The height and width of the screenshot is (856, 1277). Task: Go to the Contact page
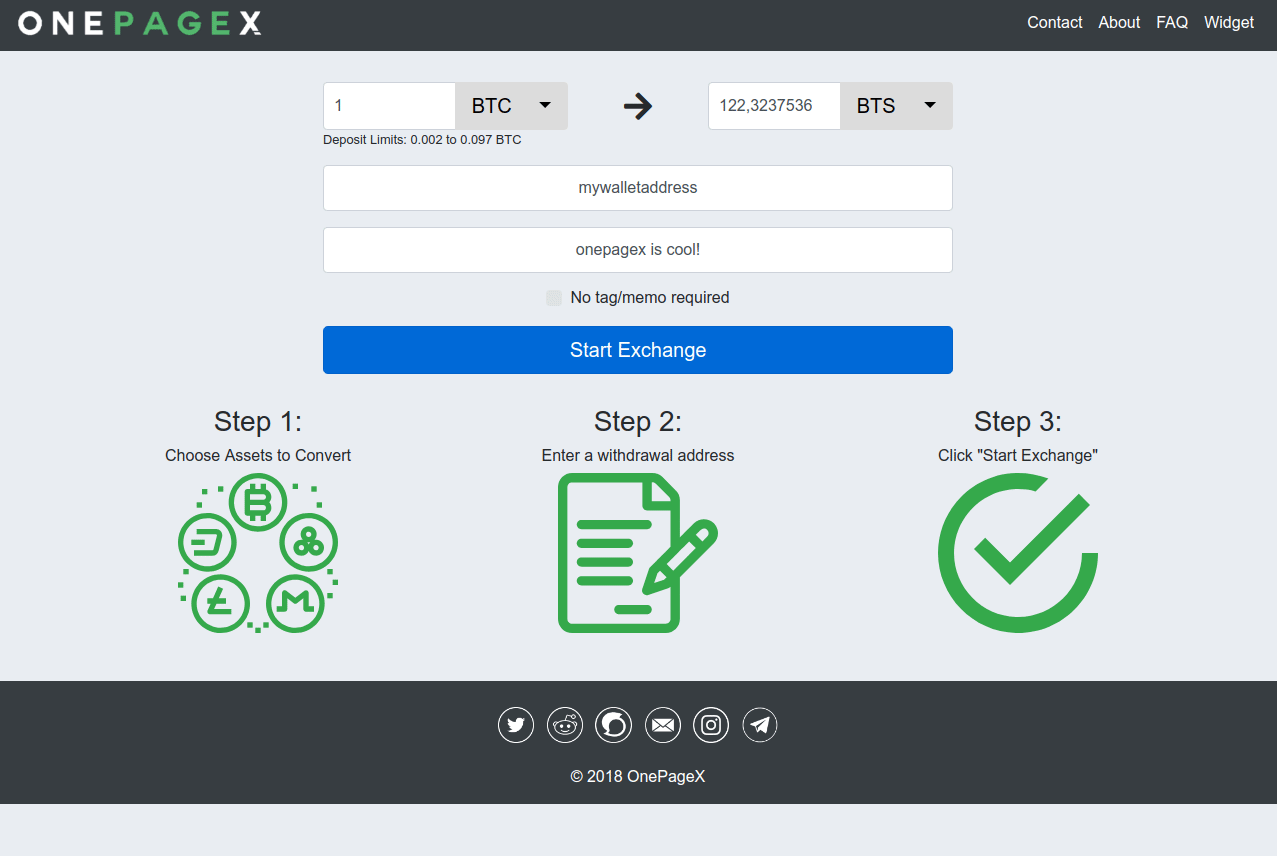1055,22
